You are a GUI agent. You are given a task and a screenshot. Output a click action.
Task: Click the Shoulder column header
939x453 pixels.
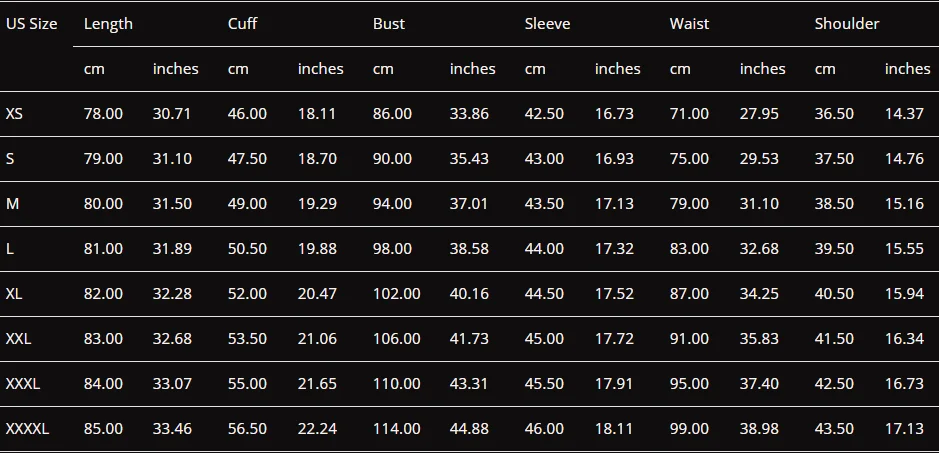coord(847,24)
